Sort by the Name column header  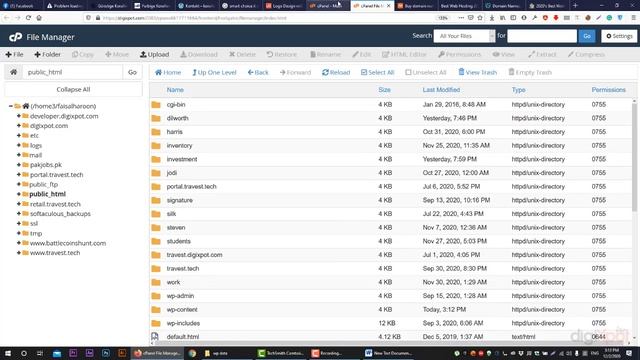[175, 90]
